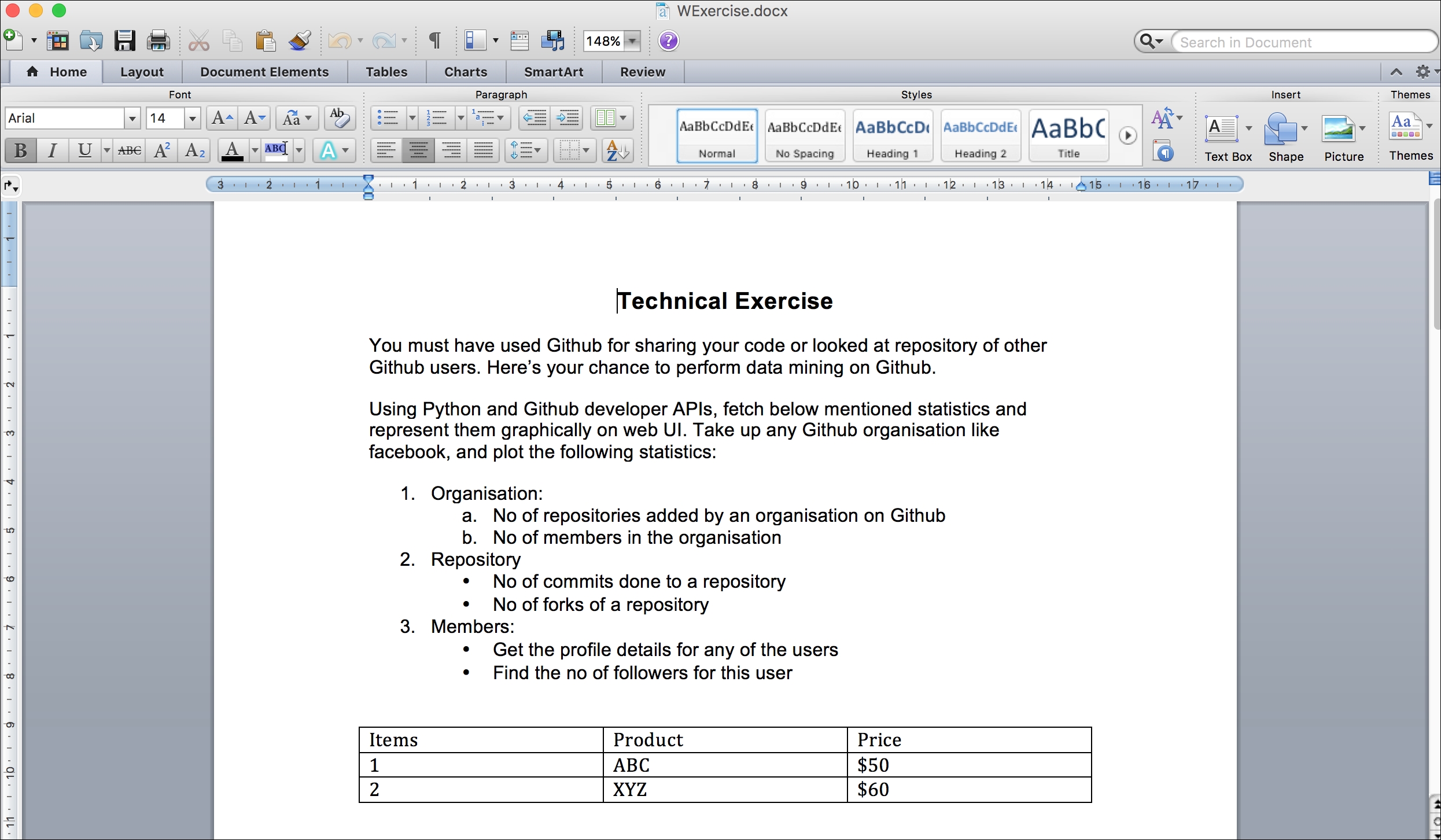Click the Undo arrow icon
The height and width of the screenshot is (840, 1441).
[x=340, y=41]
